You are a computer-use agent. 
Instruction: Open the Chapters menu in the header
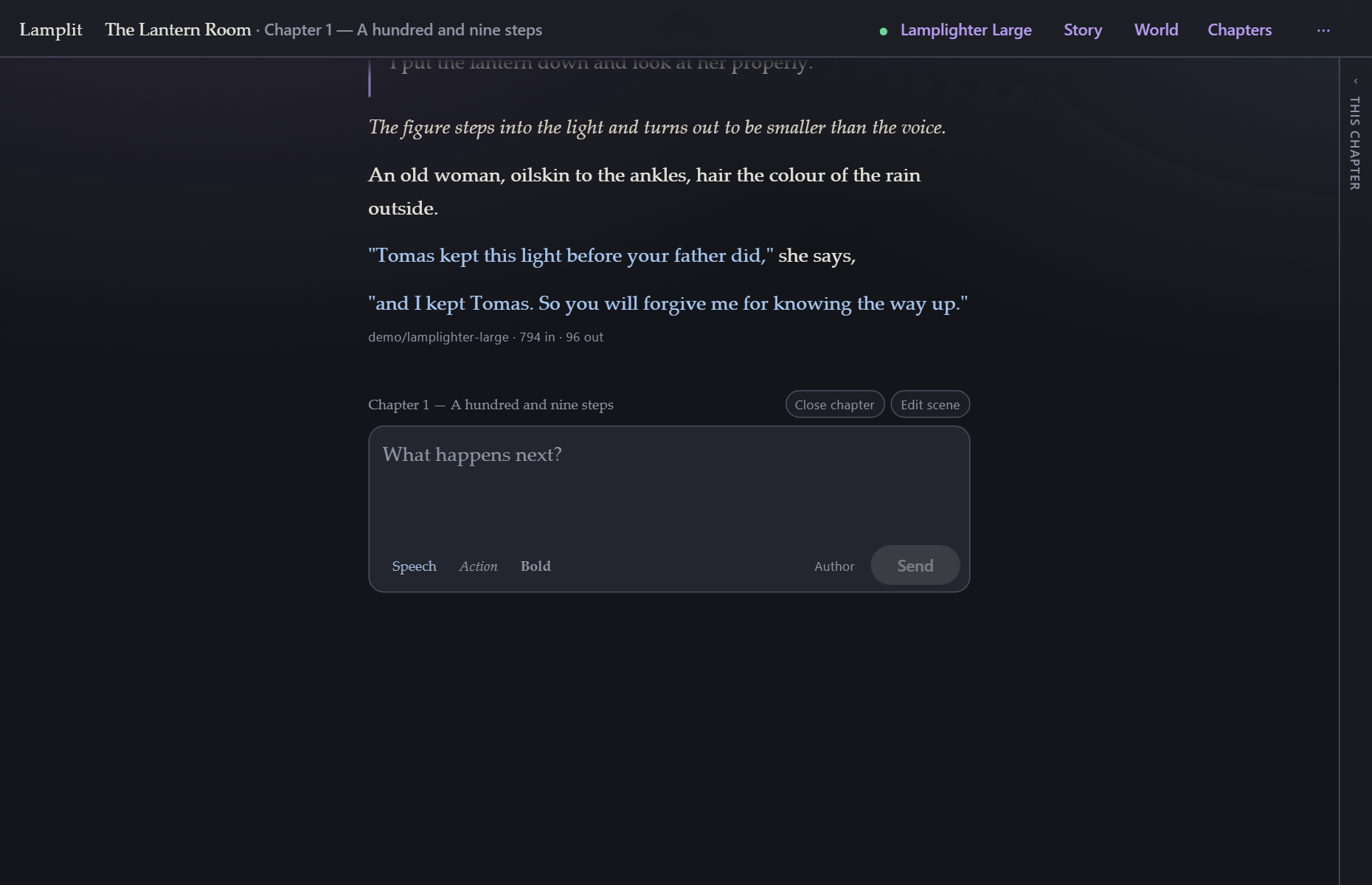click(1239, 30)
